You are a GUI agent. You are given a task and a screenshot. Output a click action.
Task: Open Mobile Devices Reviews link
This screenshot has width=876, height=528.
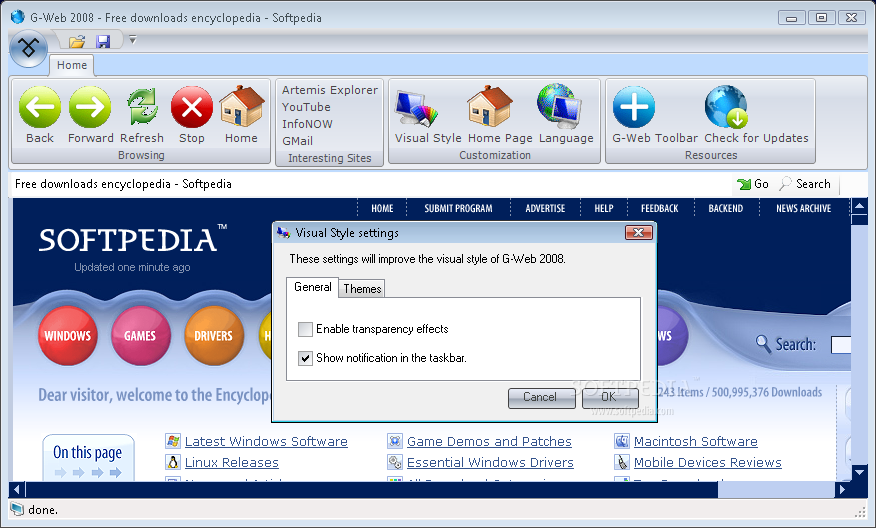[x=707, y=463]
